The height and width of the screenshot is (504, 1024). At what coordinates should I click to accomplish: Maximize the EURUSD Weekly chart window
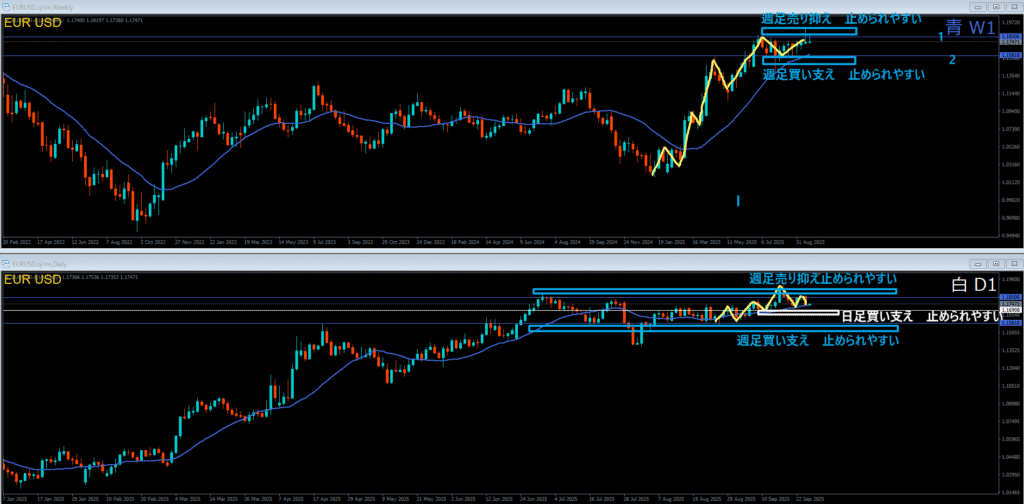(996, 7)
